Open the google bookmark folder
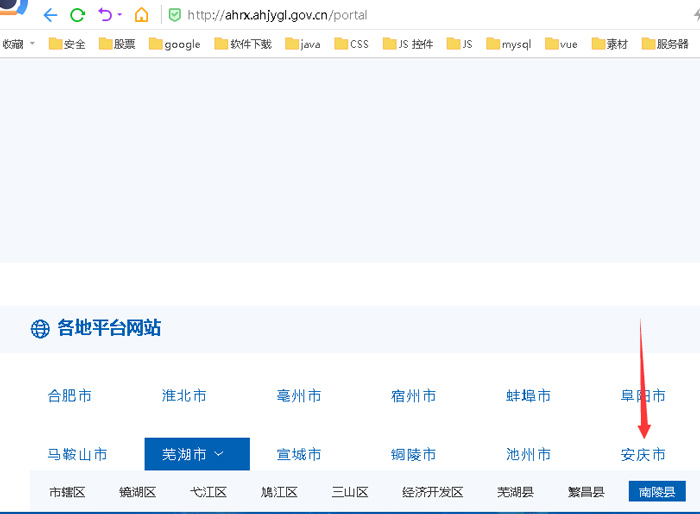 pos(175,44)
